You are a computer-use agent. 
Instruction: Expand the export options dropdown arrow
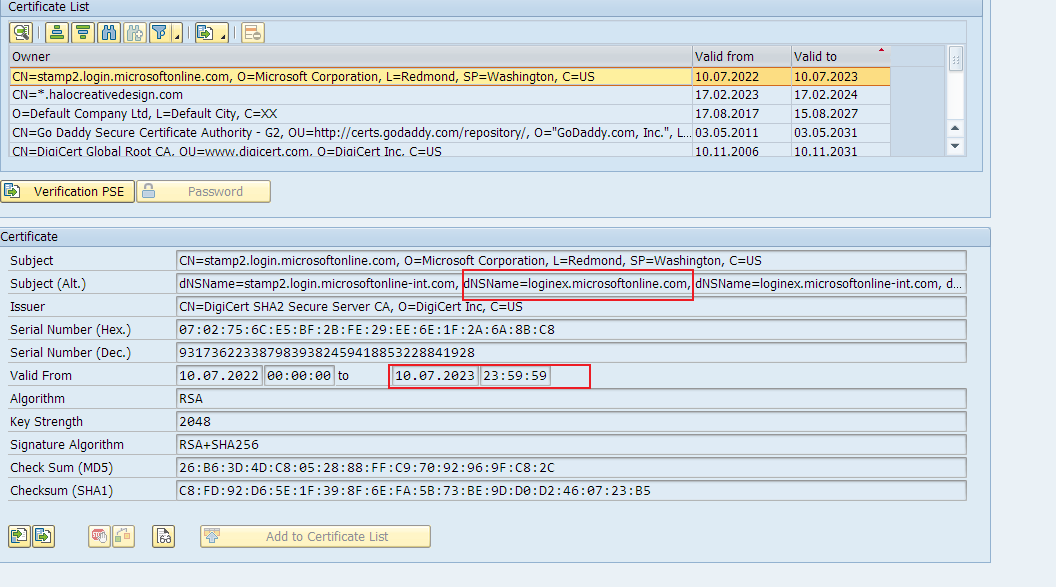tap(223, 35)
